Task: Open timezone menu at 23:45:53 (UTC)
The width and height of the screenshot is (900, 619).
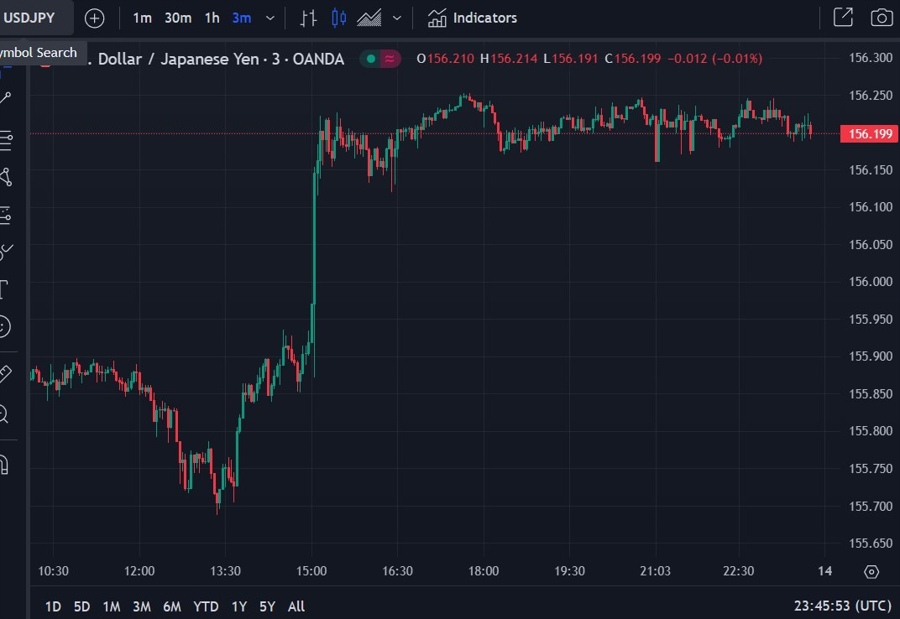Action: (843, 606)
